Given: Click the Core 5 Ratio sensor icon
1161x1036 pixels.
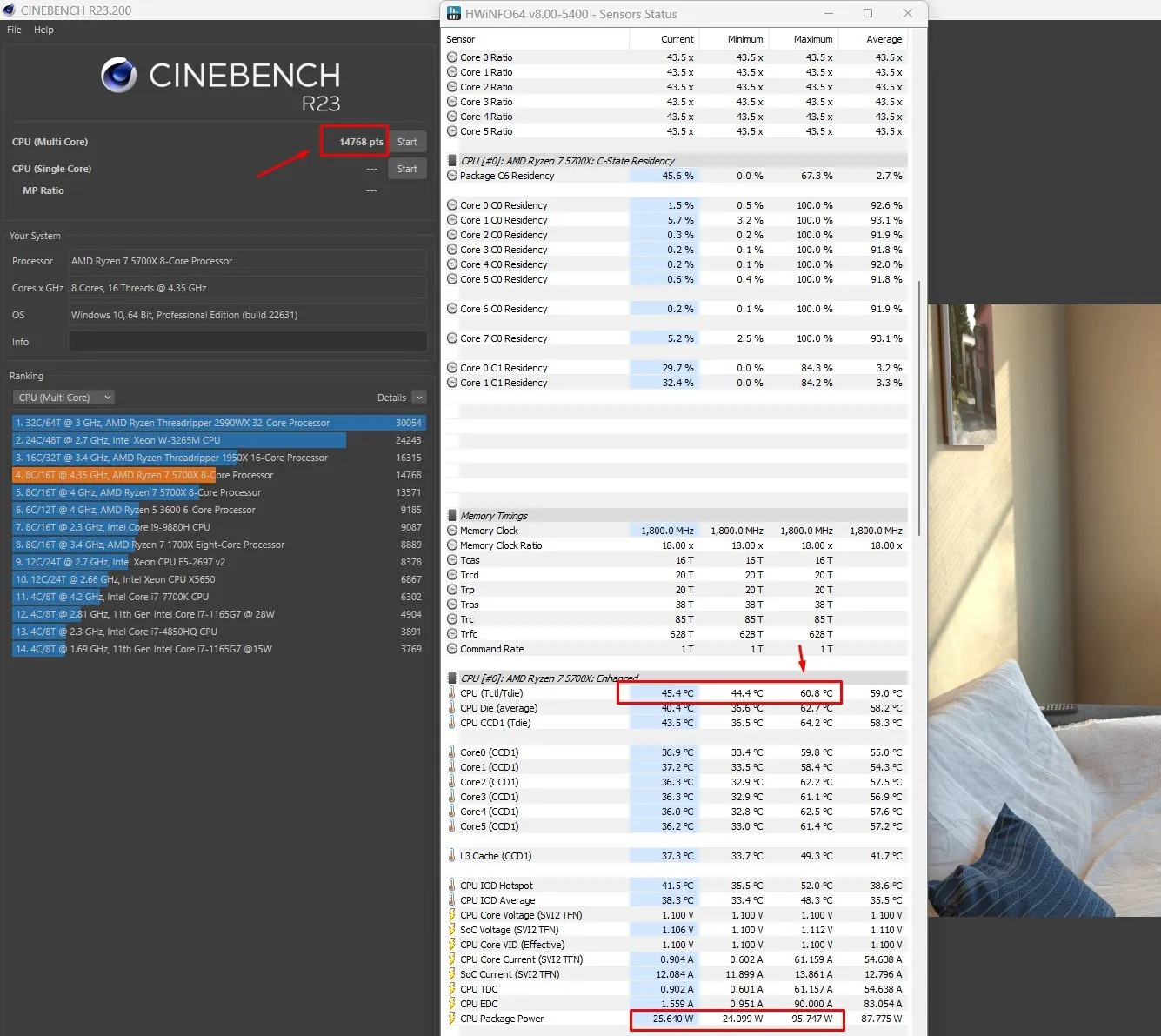Looking at the screenshot, I should [452, 131].
